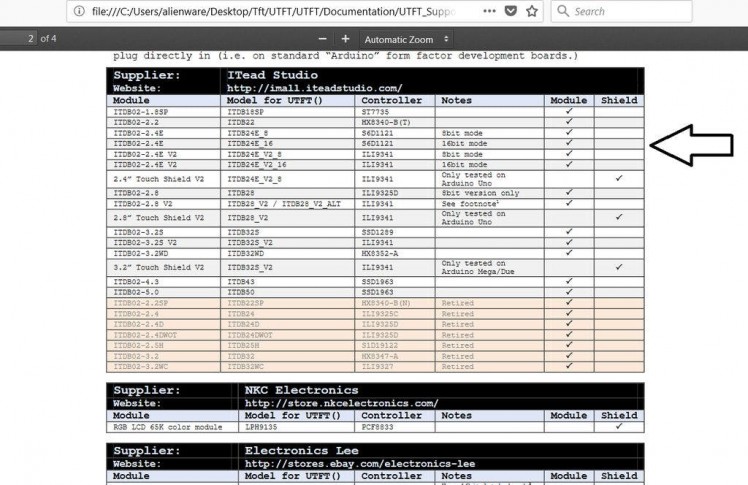Select the retired ITDB02-2.2SP module cell
The height and width of the screenshot is (485, 748).
(163, 303)
